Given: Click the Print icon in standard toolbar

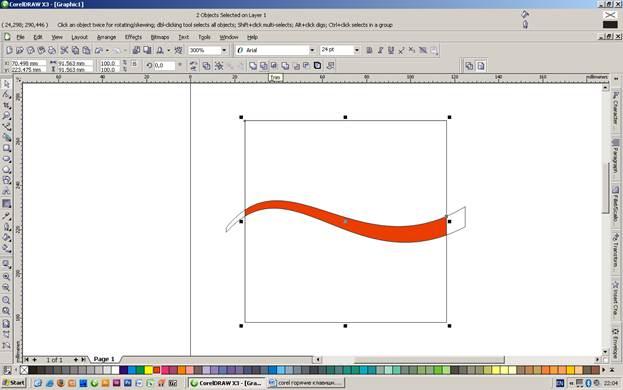Looking at the screenshot, I should click(52, 50).
